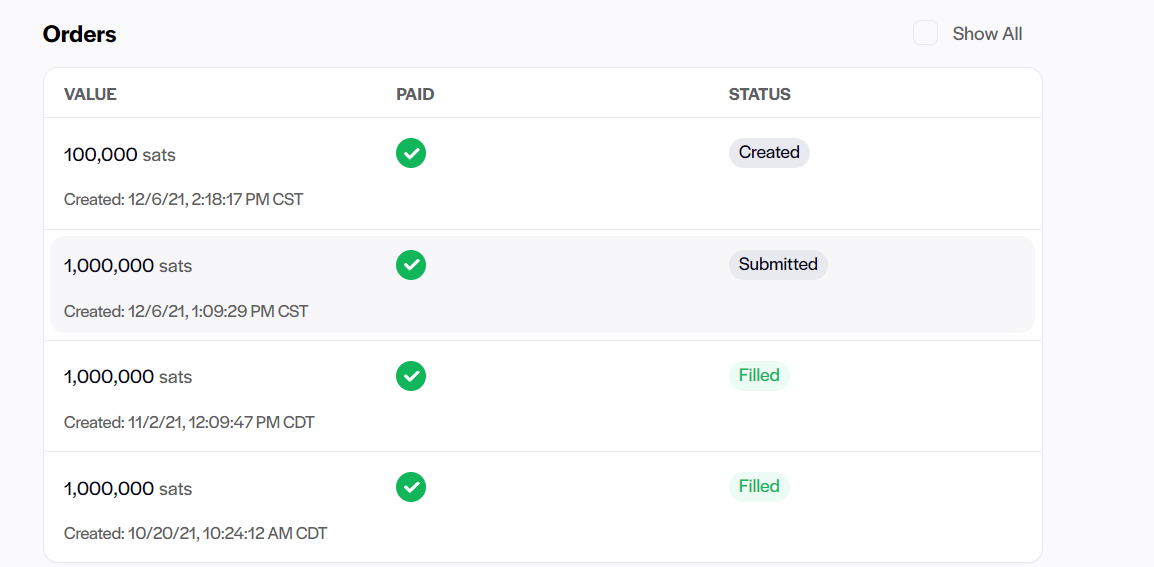
Task: Click paid checkmark on Submitted order row
Action: coord(411,265)
